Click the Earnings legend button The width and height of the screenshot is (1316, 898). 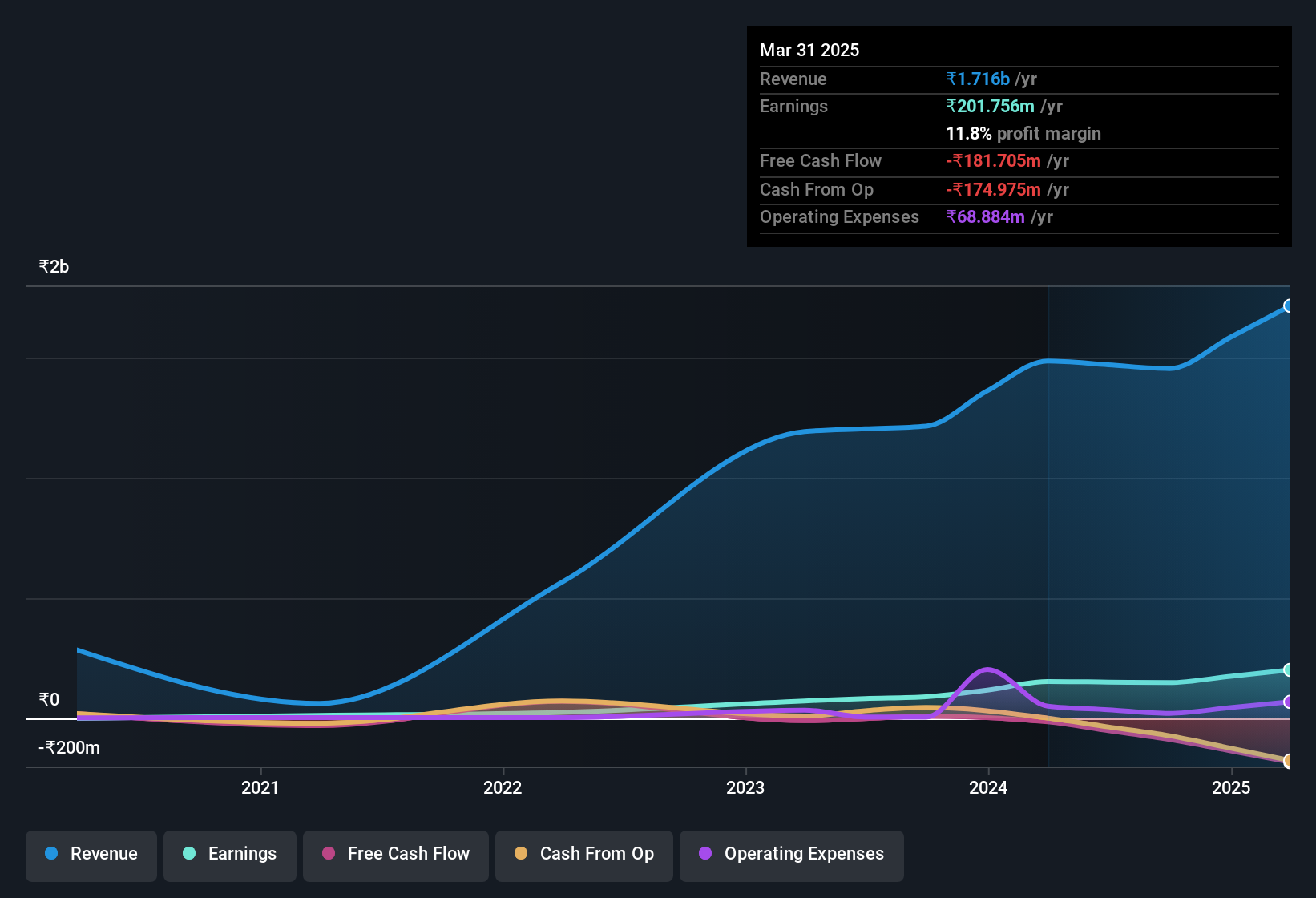[229, 856]
